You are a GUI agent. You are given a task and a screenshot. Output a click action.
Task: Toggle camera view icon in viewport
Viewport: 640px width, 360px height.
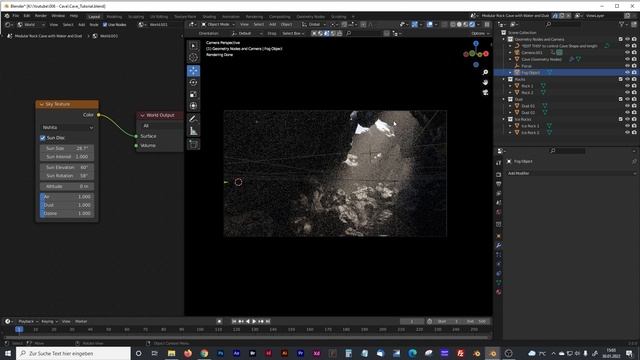485,93
